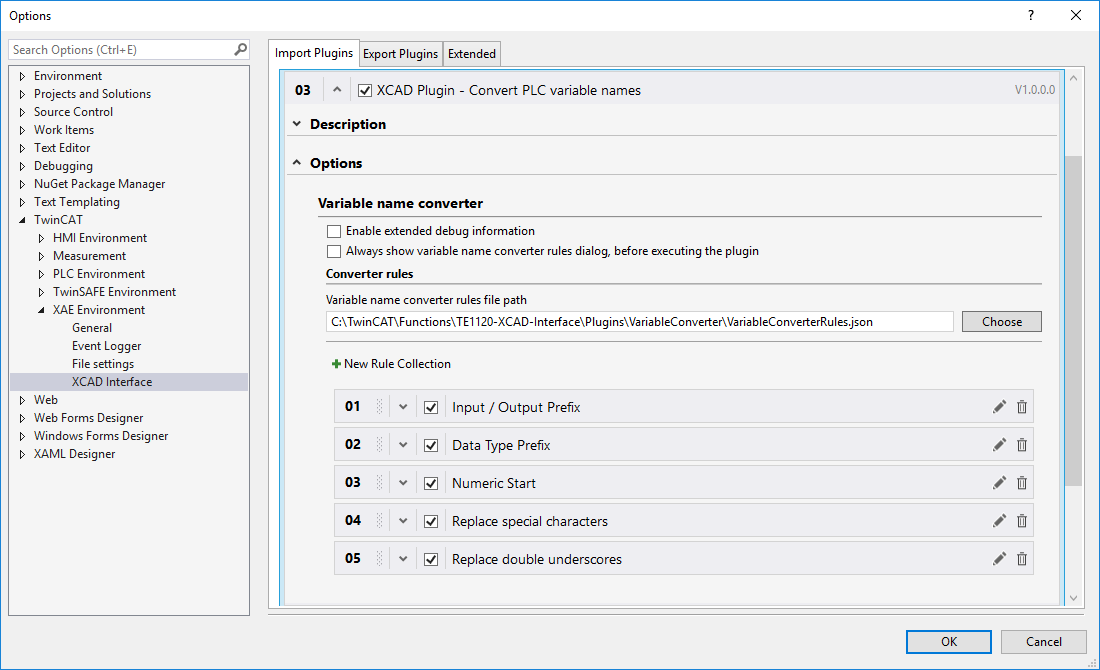Toggle Replace double underscores checkbox

(431, 559)
